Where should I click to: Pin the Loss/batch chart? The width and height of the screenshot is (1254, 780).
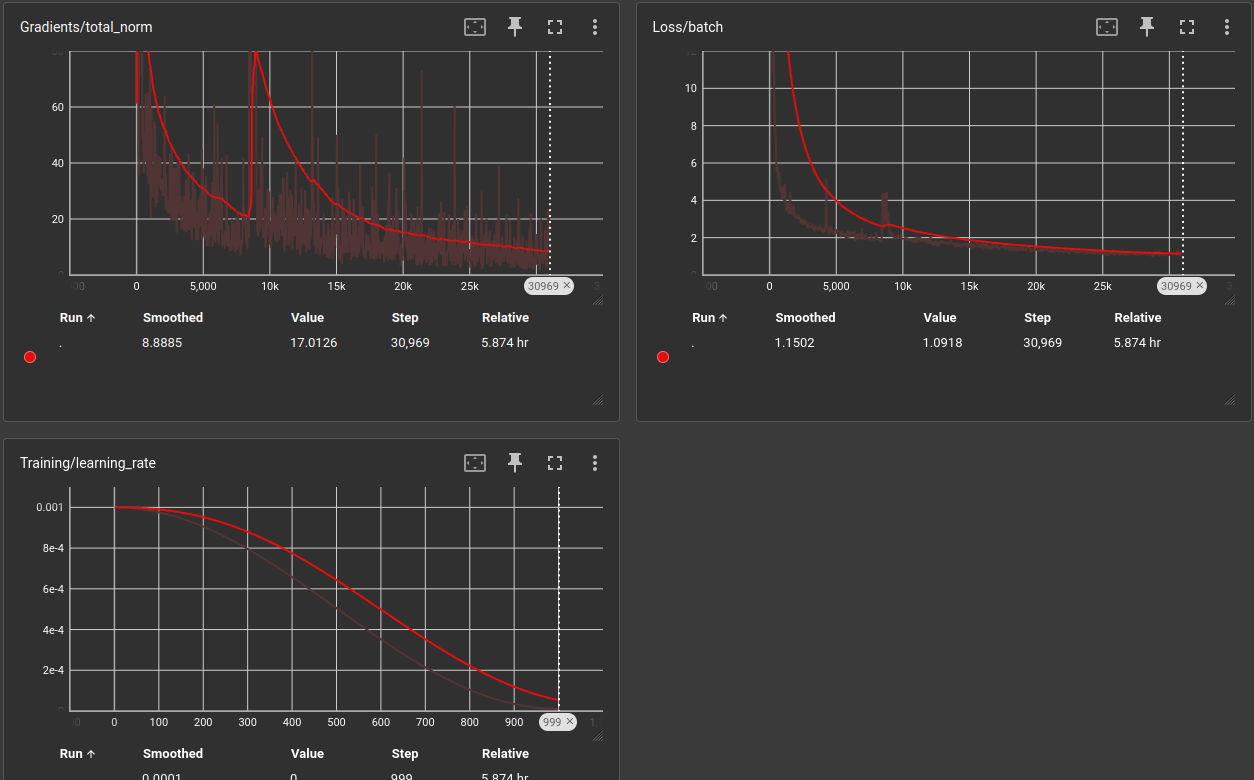click(x=1146, y=27)
